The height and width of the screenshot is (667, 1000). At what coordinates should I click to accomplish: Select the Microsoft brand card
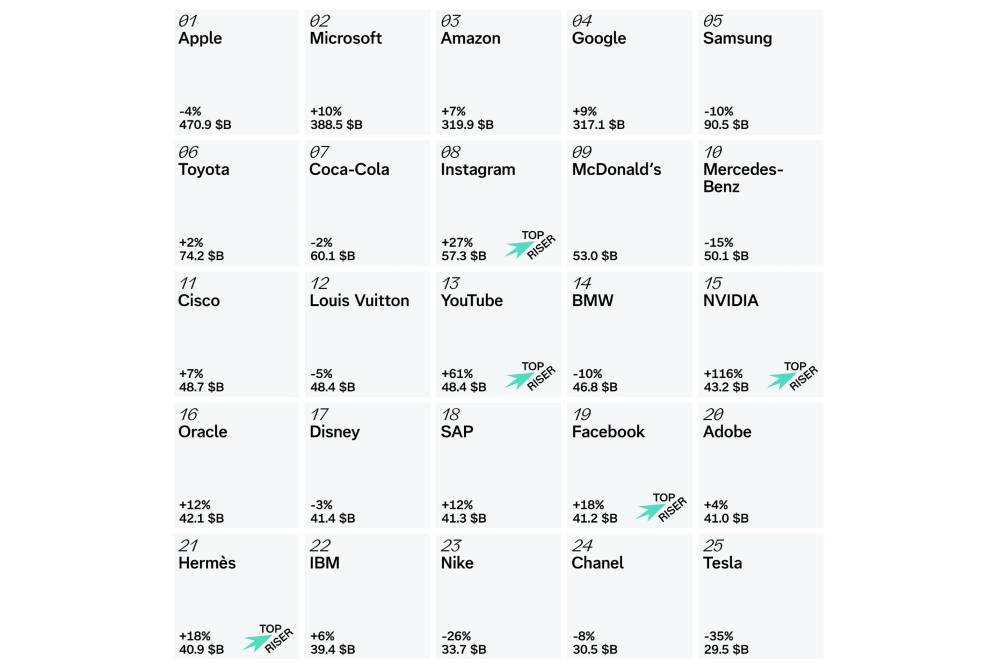point(367,72)
